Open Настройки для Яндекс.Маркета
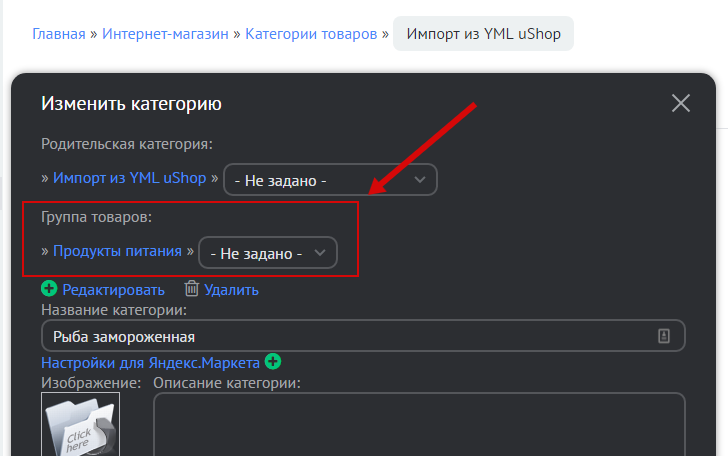The height and width of the screenshot is (456, 728). 150,362
